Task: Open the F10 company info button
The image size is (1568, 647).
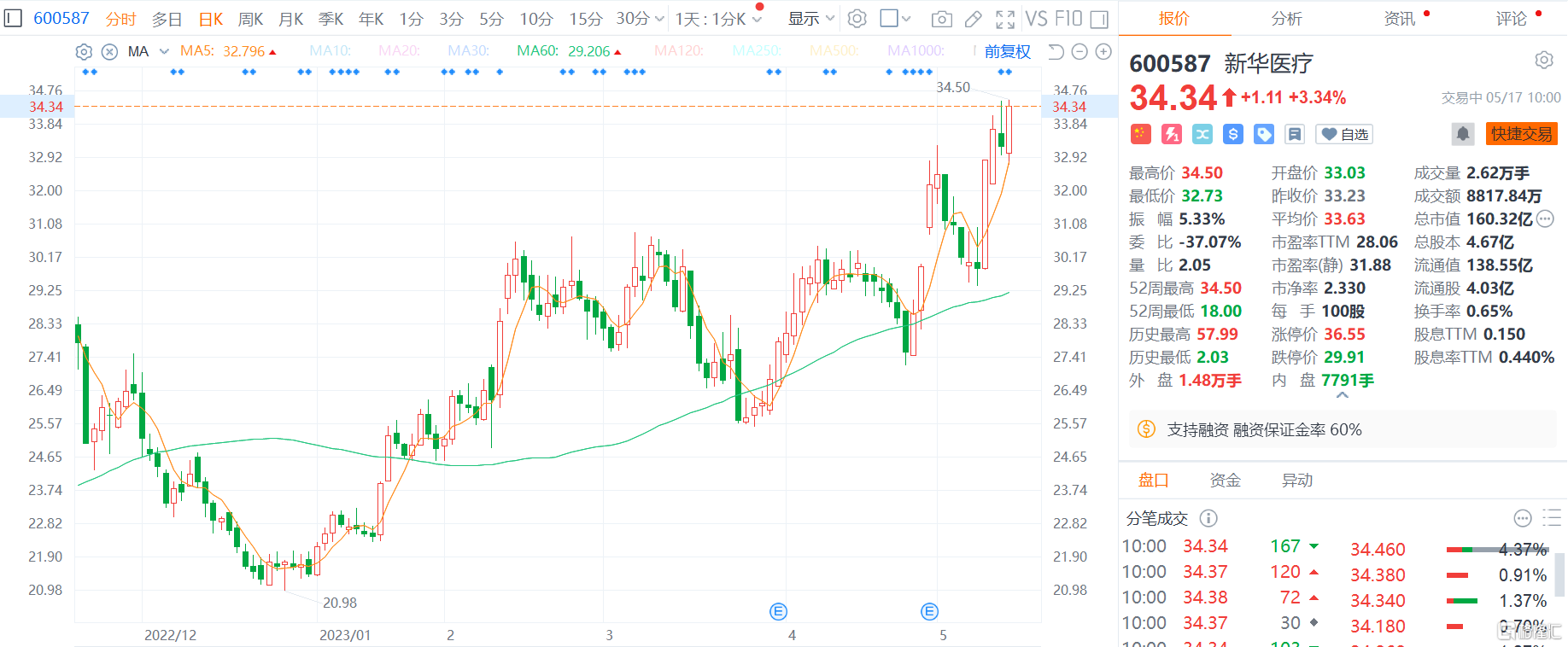Action: (1068, 19)
